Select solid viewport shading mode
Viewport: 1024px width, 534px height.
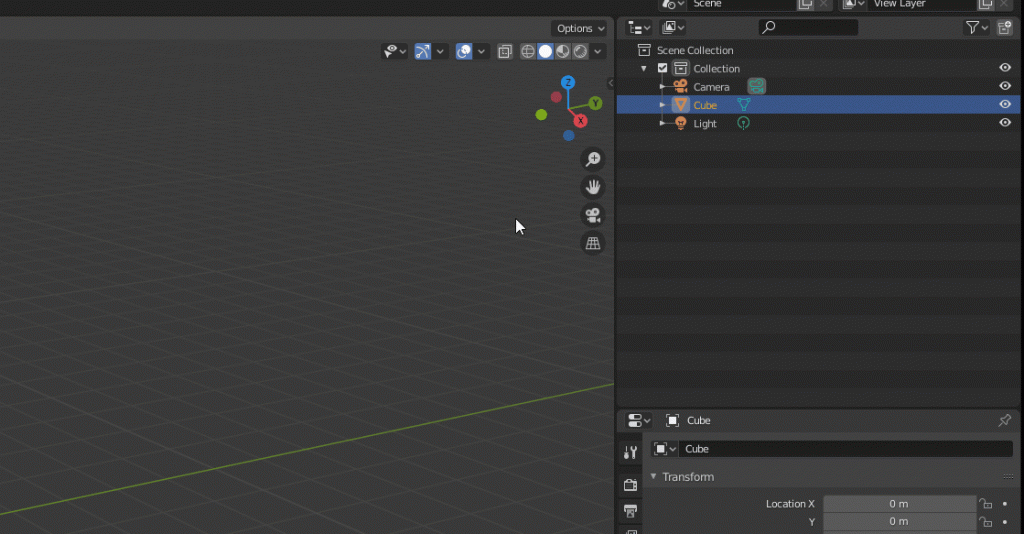[545, 51]
